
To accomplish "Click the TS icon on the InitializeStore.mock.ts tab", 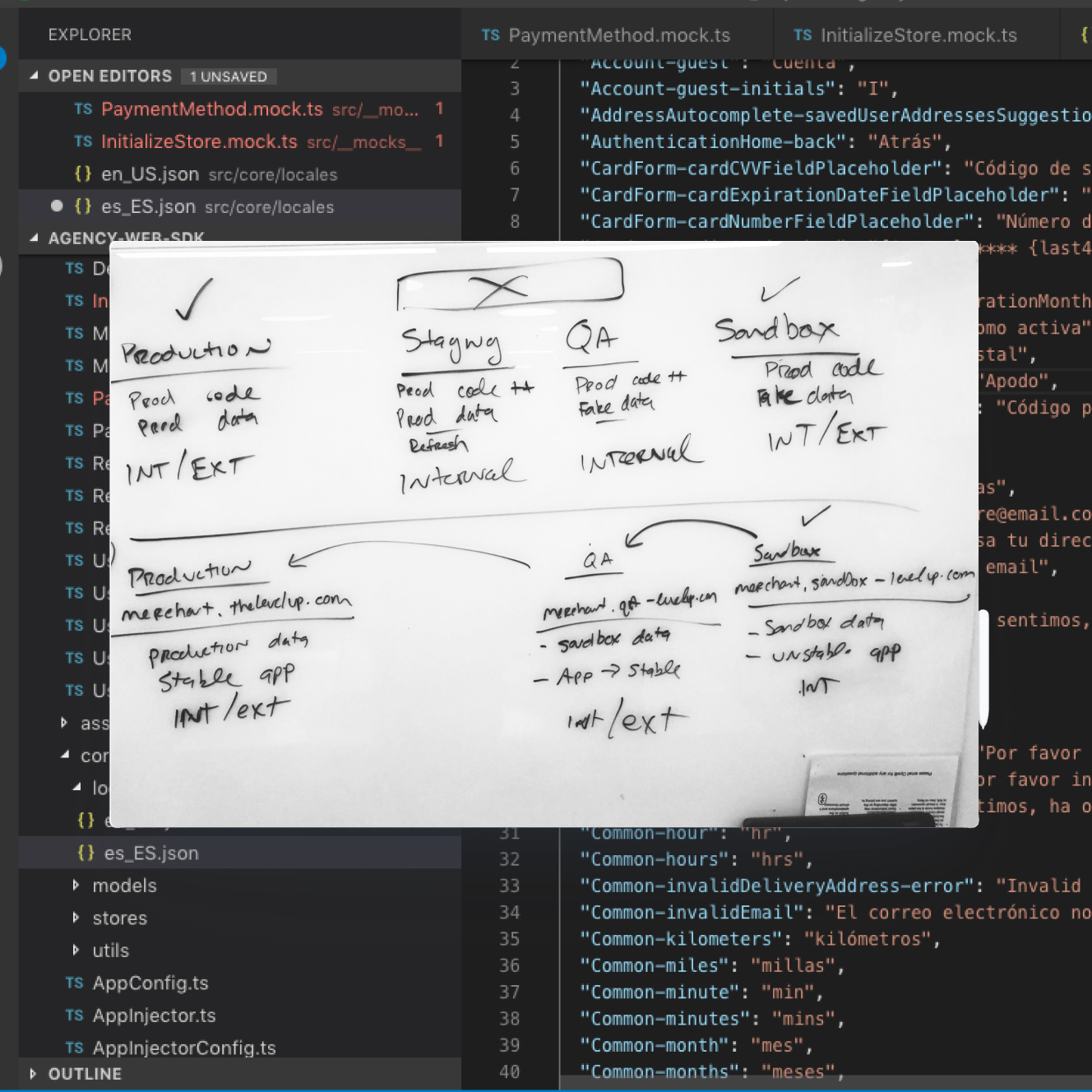I will coord(802,35).
